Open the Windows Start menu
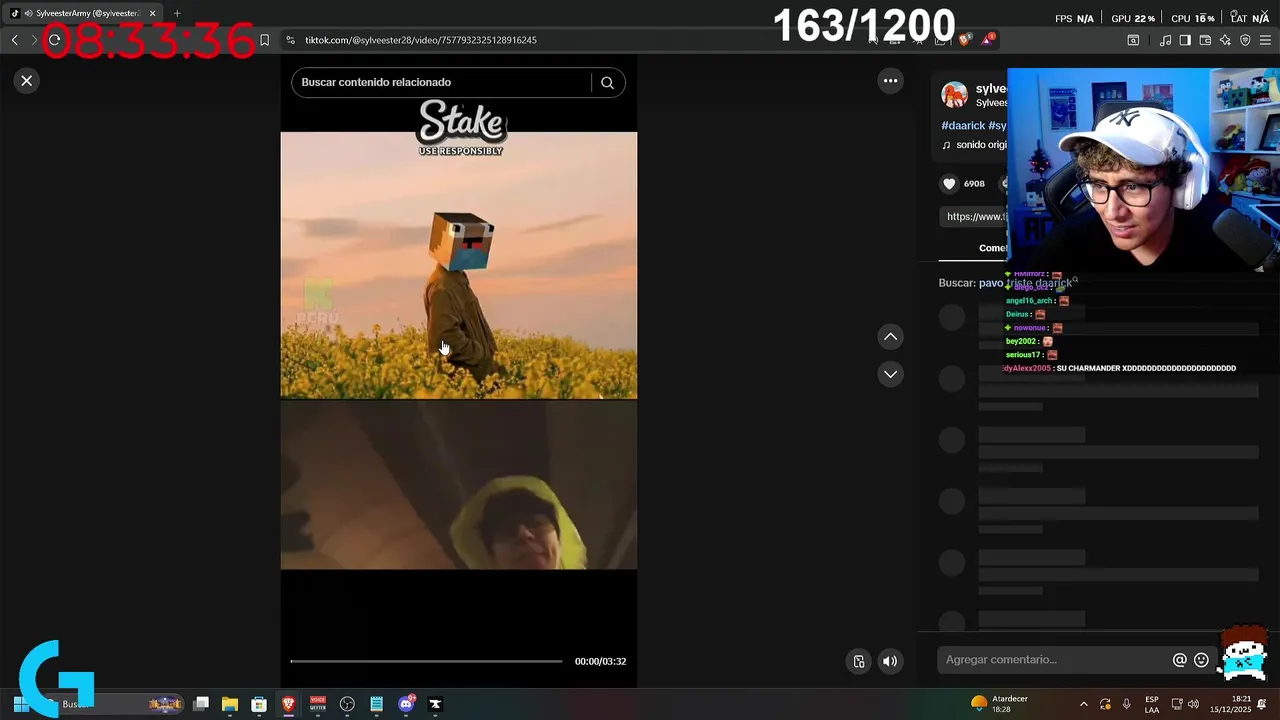The height and width of the screenshot is (720, 1280). pos(20,704)
